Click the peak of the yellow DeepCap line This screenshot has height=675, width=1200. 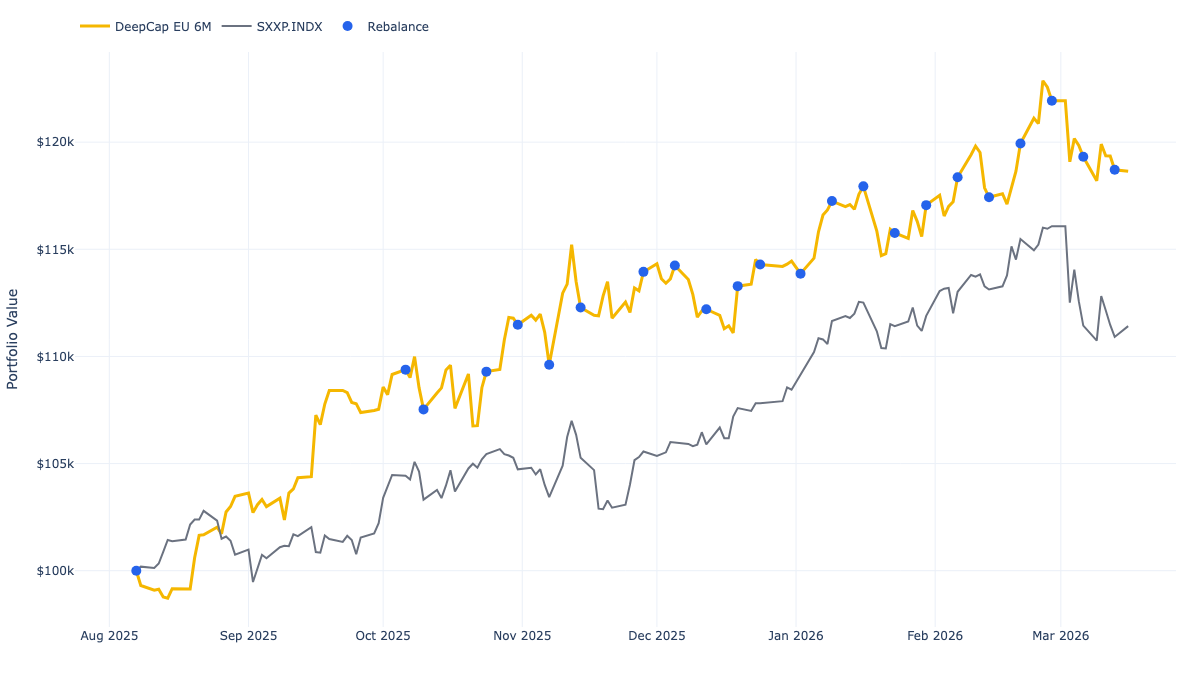point(1044,81)
